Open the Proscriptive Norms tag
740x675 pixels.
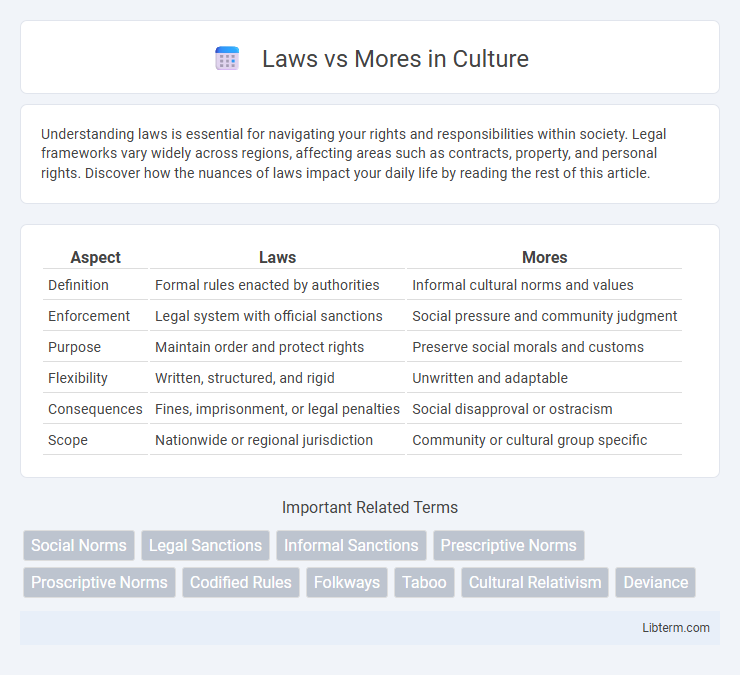point(99,582)
